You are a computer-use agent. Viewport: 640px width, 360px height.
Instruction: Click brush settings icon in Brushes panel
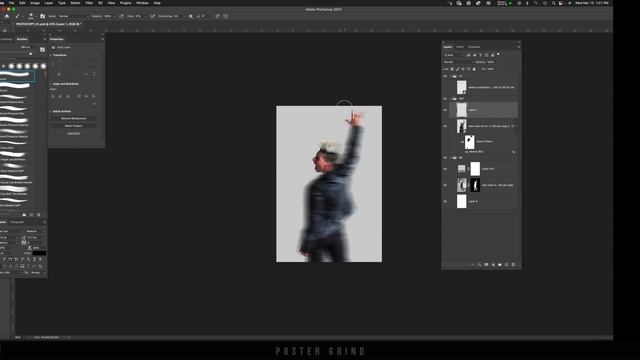[x=42, y=49]
